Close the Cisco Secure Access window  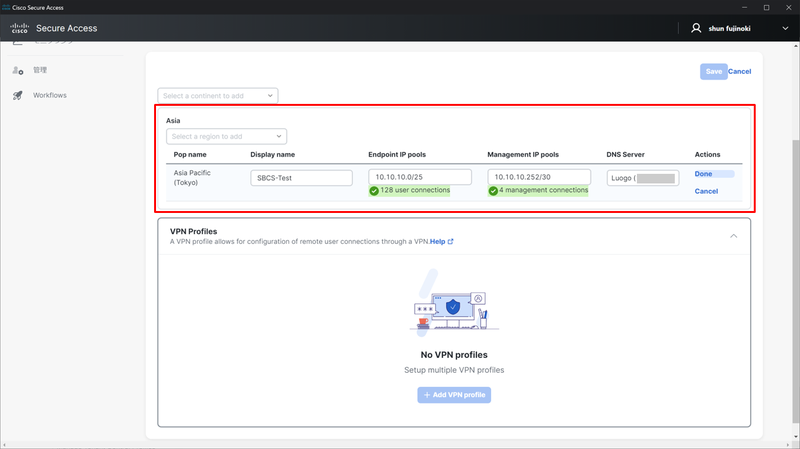(x=788, y=7)
